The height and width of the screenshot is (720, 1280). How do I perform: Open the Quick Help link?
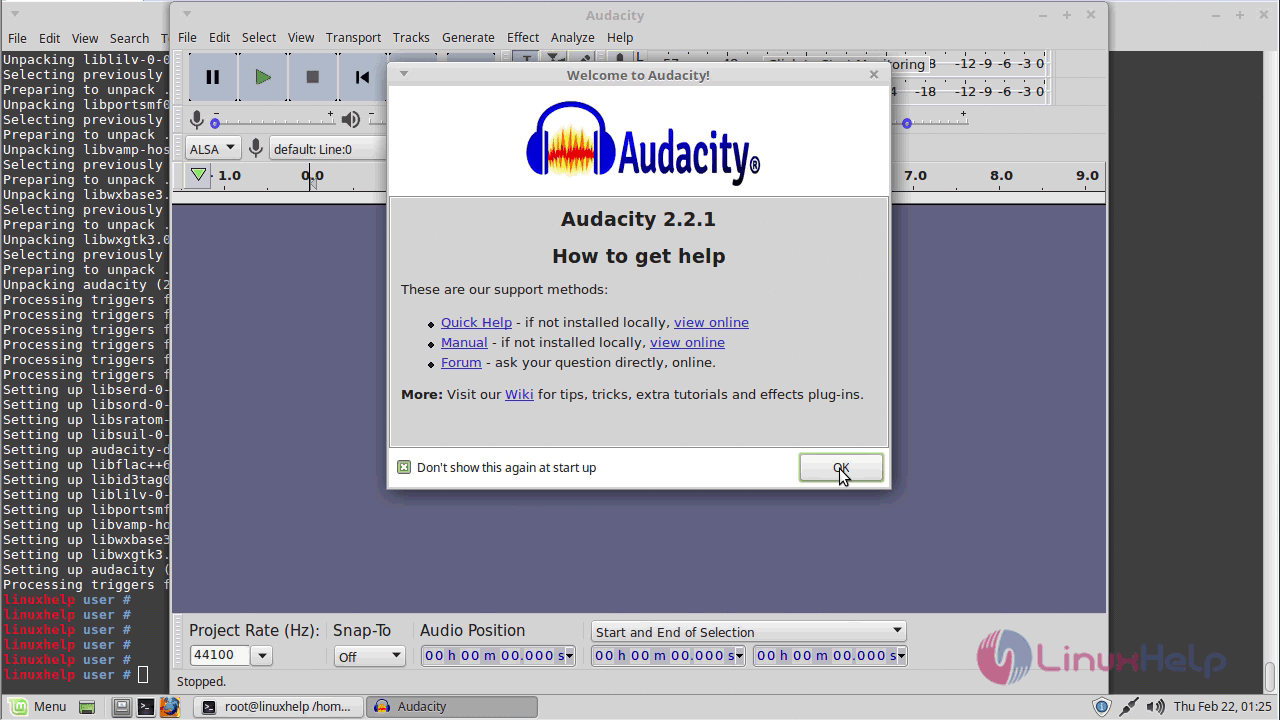pos(476,322)
